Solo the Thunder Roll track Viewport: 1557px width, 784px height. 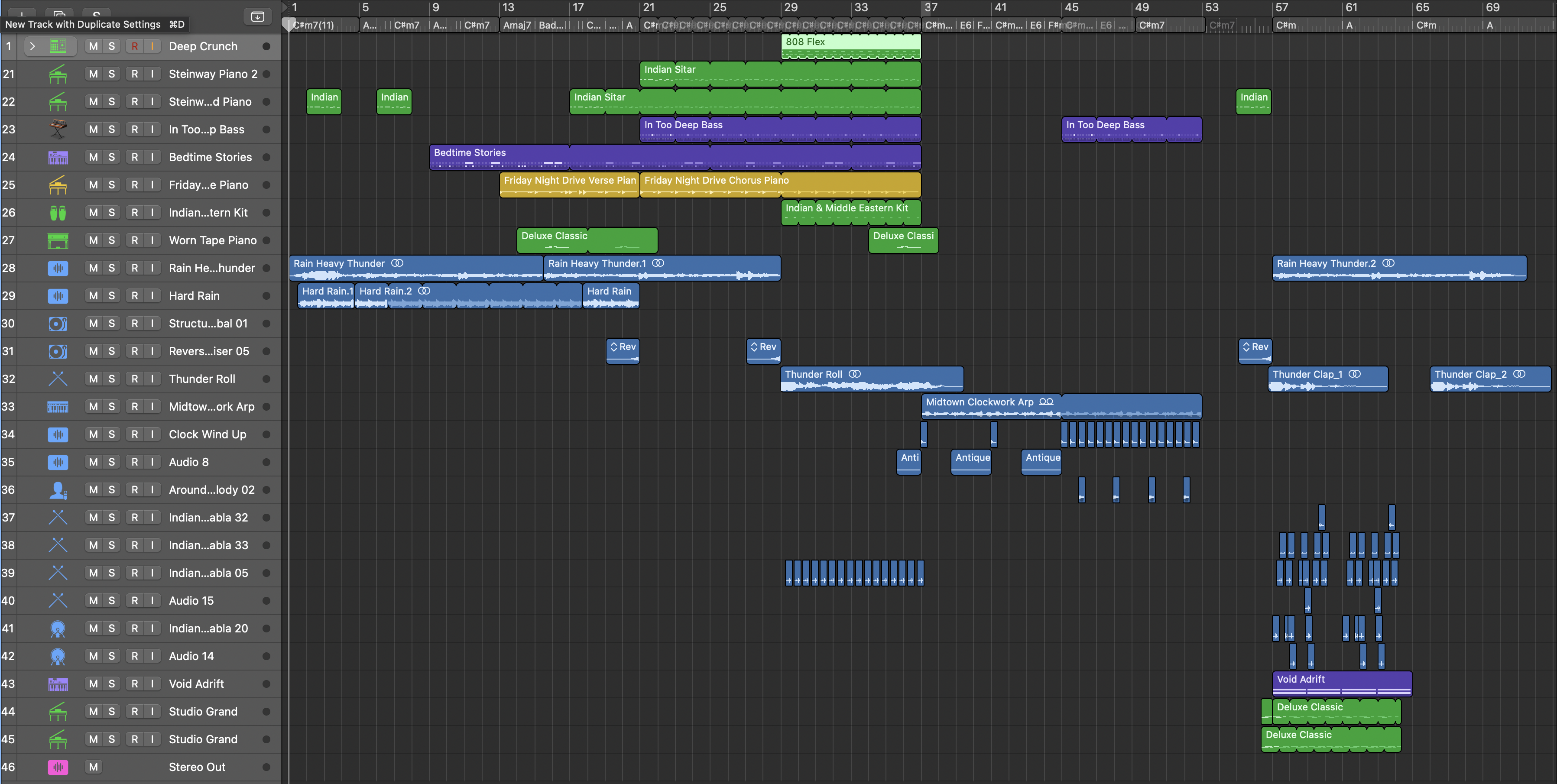point(111,379)
